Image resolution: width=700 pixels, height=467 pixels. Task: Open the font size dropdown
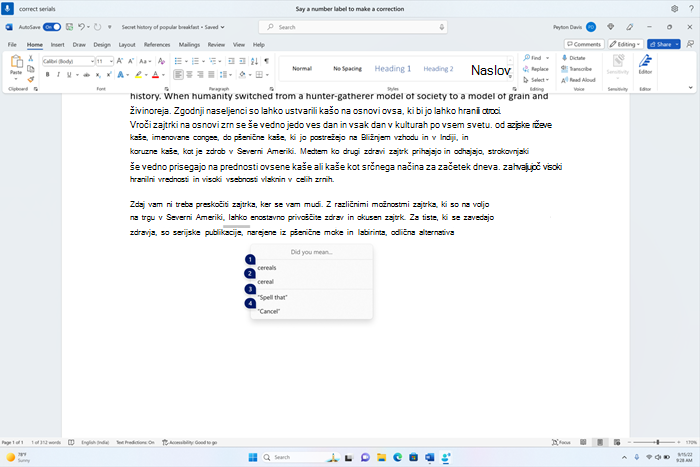(111, 61)
